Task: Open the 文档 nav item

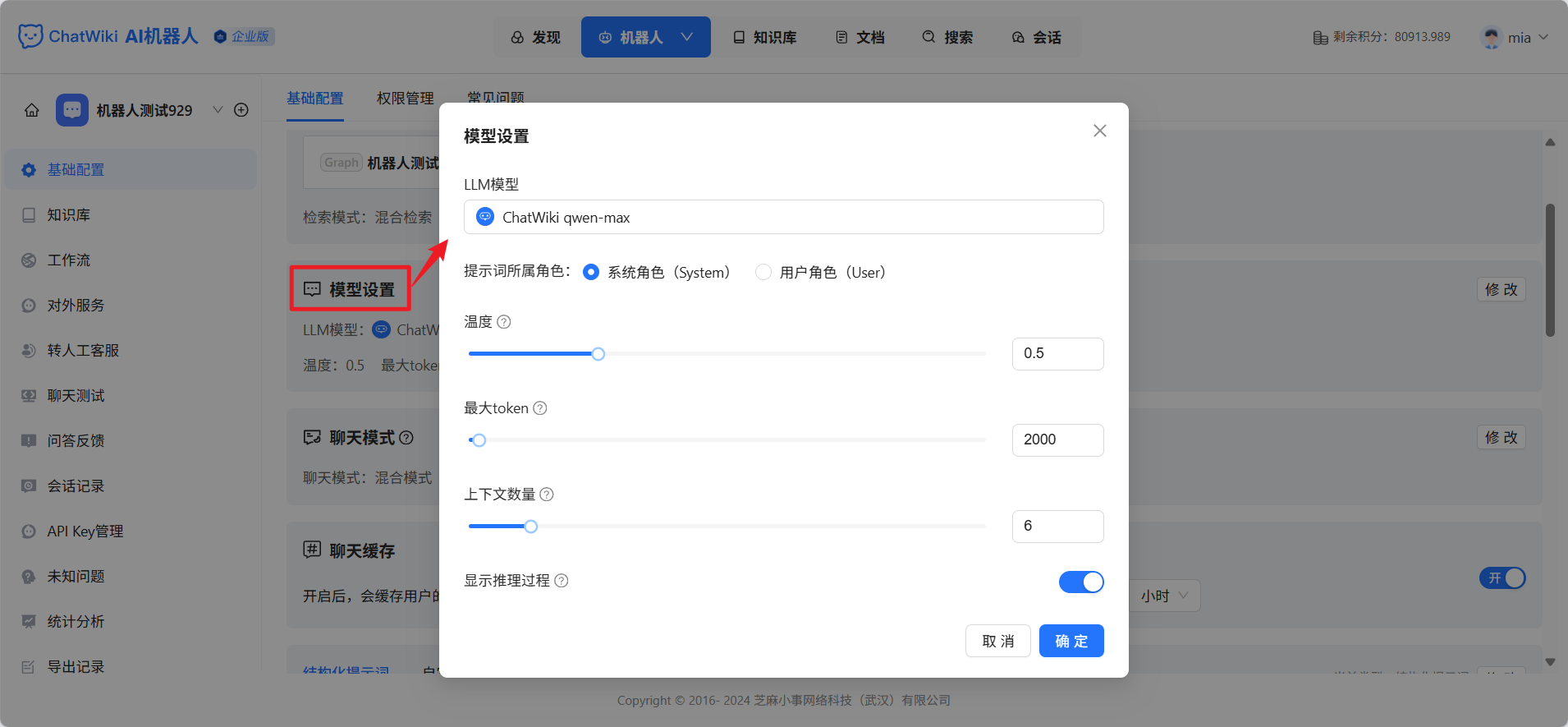Action: (860, 37)
